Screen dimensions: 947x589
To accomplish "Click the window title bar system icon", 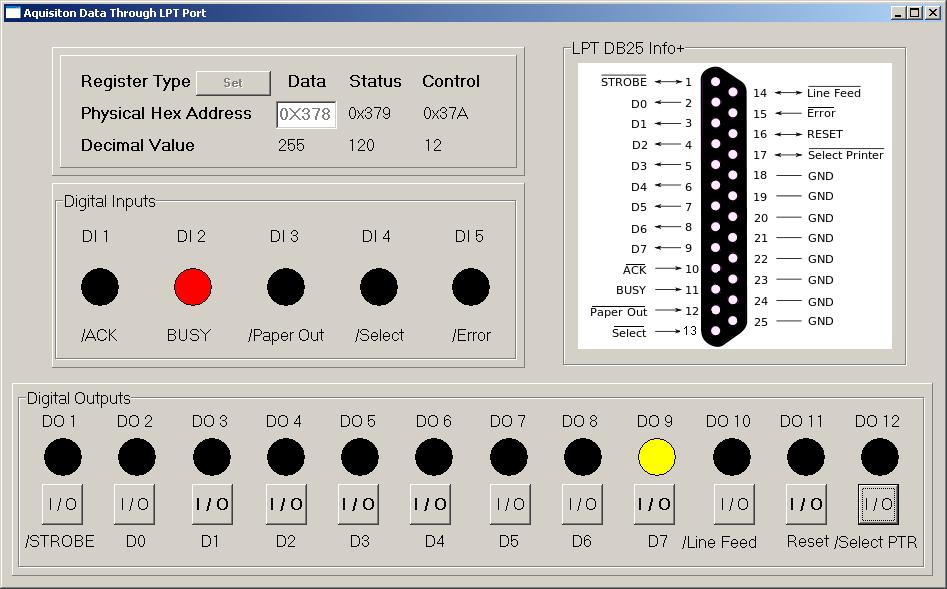I will pyautogui.click(x=13, y=13).
